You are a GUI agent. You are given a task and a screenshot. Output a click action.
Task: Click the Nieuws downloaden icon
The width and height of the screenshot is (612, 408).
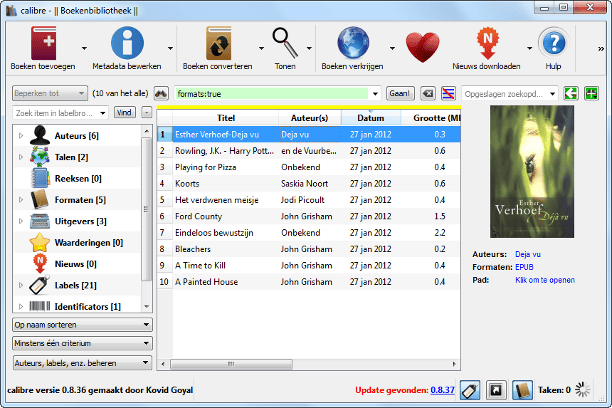click(487, 43)
